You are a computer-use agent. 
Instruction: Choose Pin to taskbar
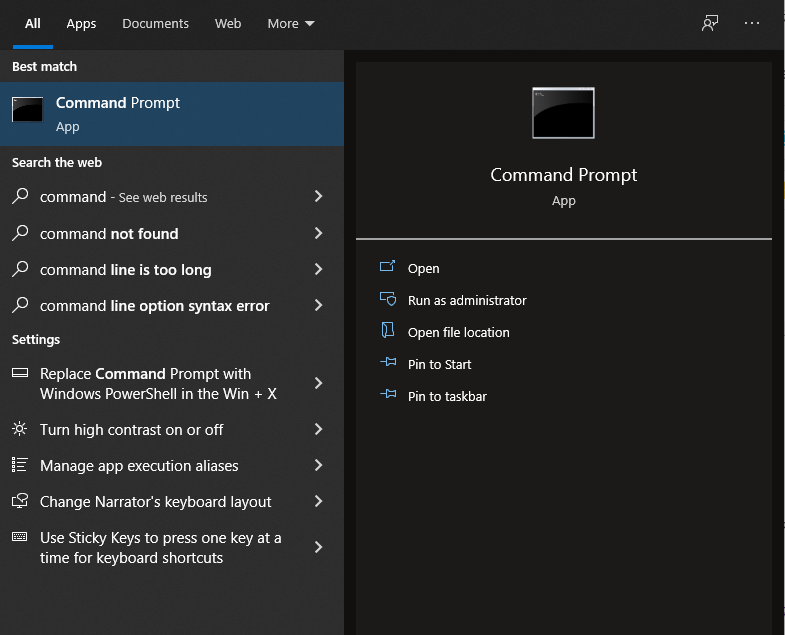(x=447, y=397)
